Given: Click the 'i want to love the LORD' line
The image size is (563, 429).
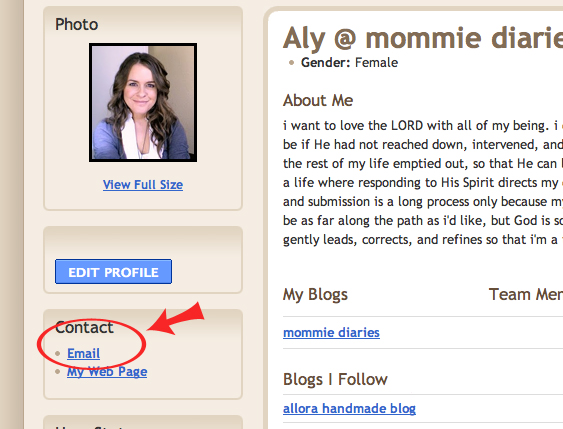Looking at the screenshot, I should [x=423, y=126].
